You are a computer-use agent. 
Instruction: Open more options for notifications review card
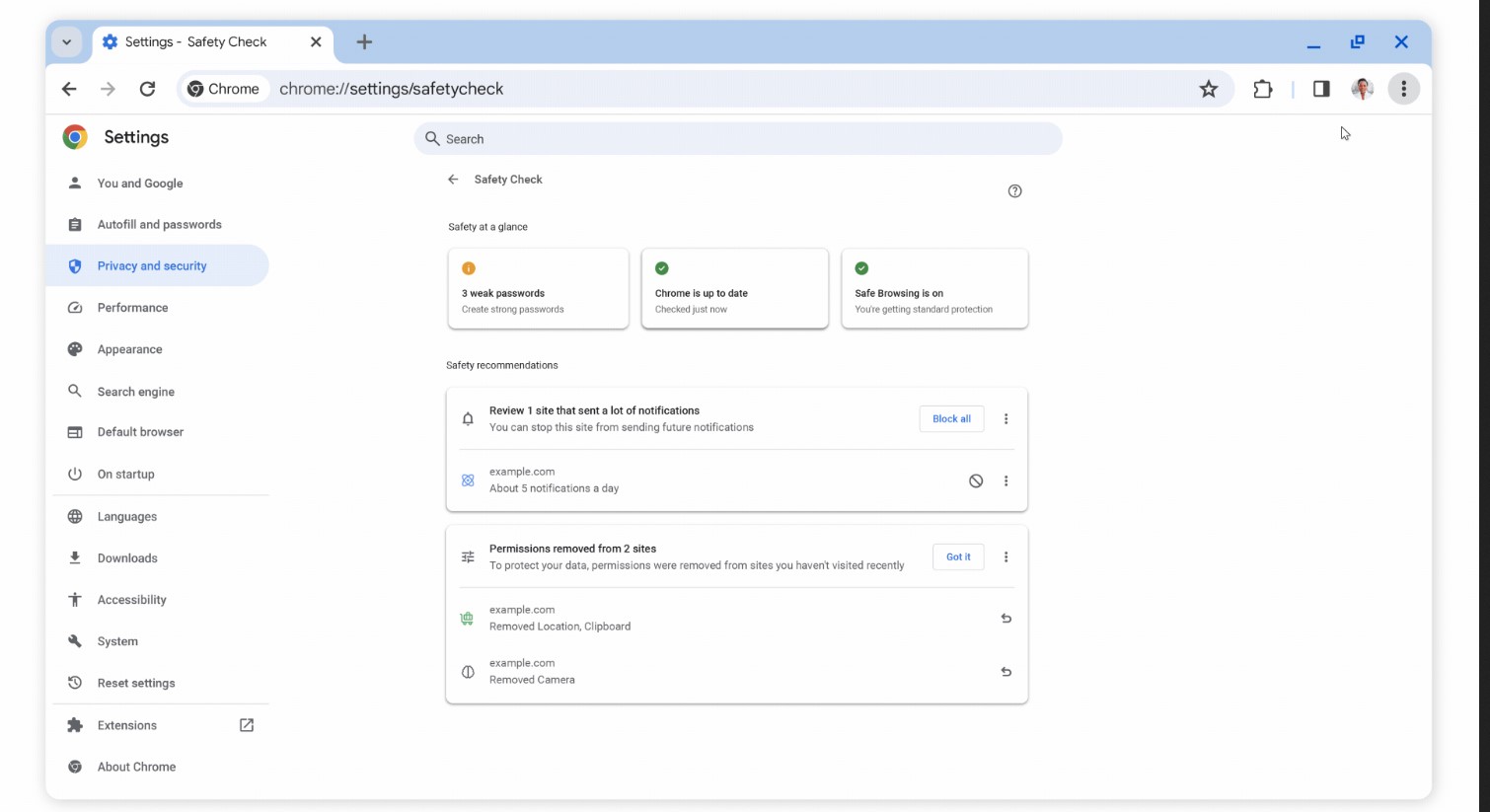point(1006,419)
